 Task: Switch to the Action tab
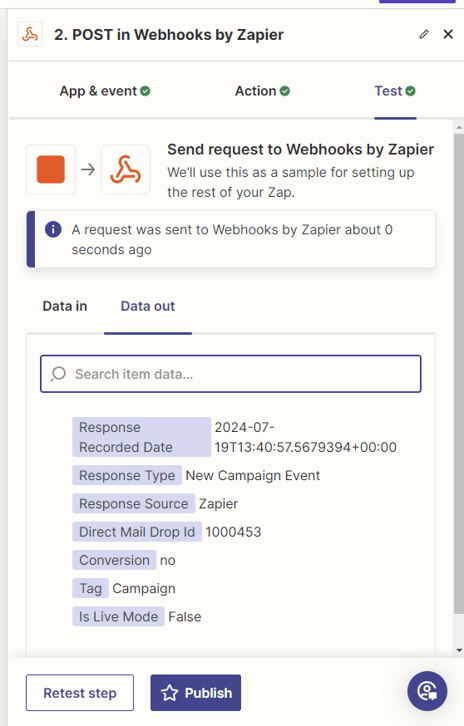[262, 91]
